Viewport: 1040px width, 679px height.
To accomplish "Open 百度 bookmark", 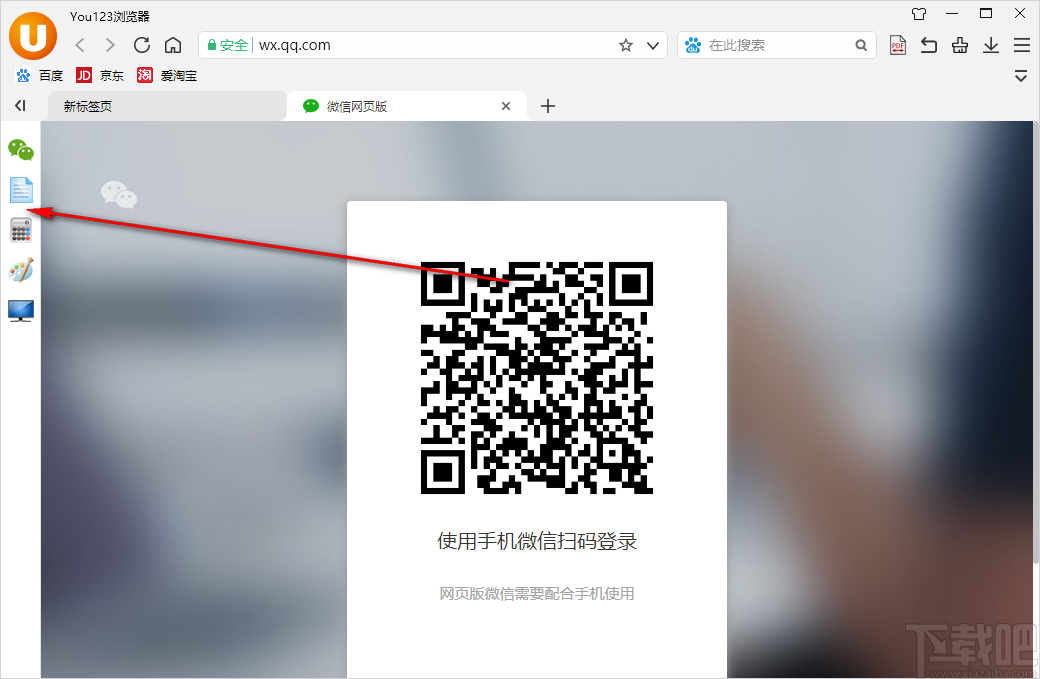I will pos(40,76).
